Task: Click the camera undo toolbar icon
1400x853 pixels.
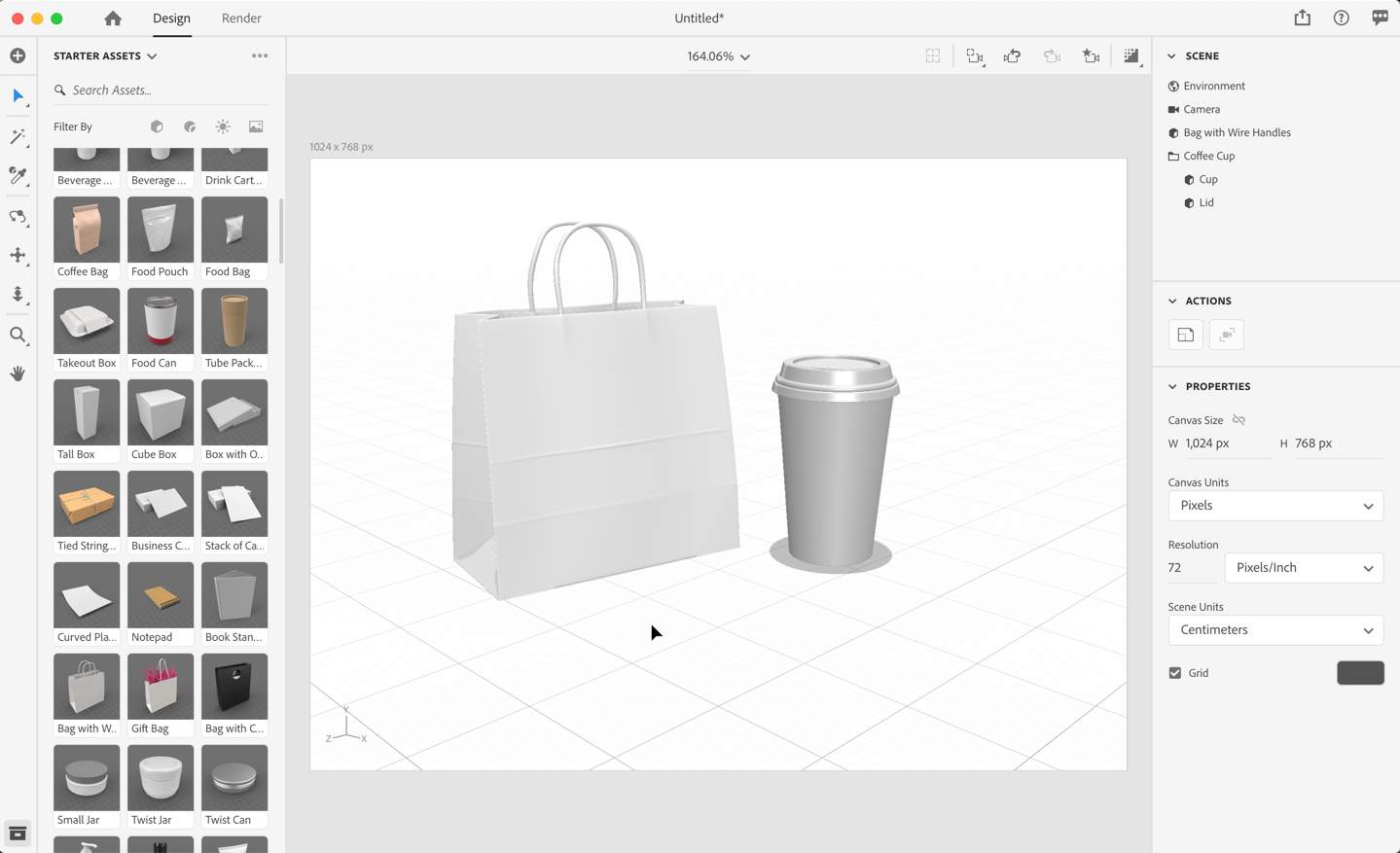Action: coord(1013,56)
